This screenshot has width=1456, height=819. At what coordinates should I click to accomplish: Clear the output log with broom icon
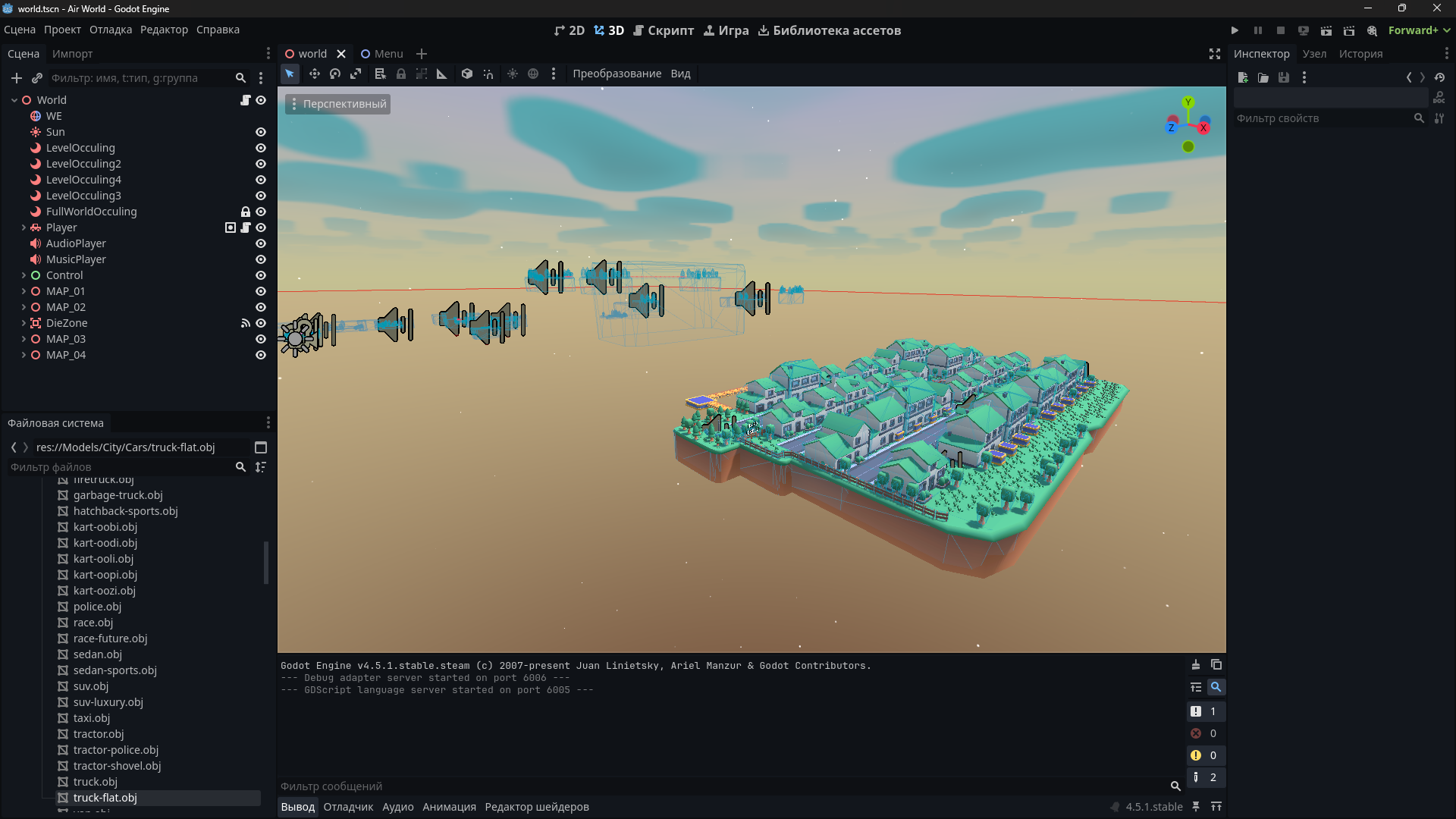1195,665
